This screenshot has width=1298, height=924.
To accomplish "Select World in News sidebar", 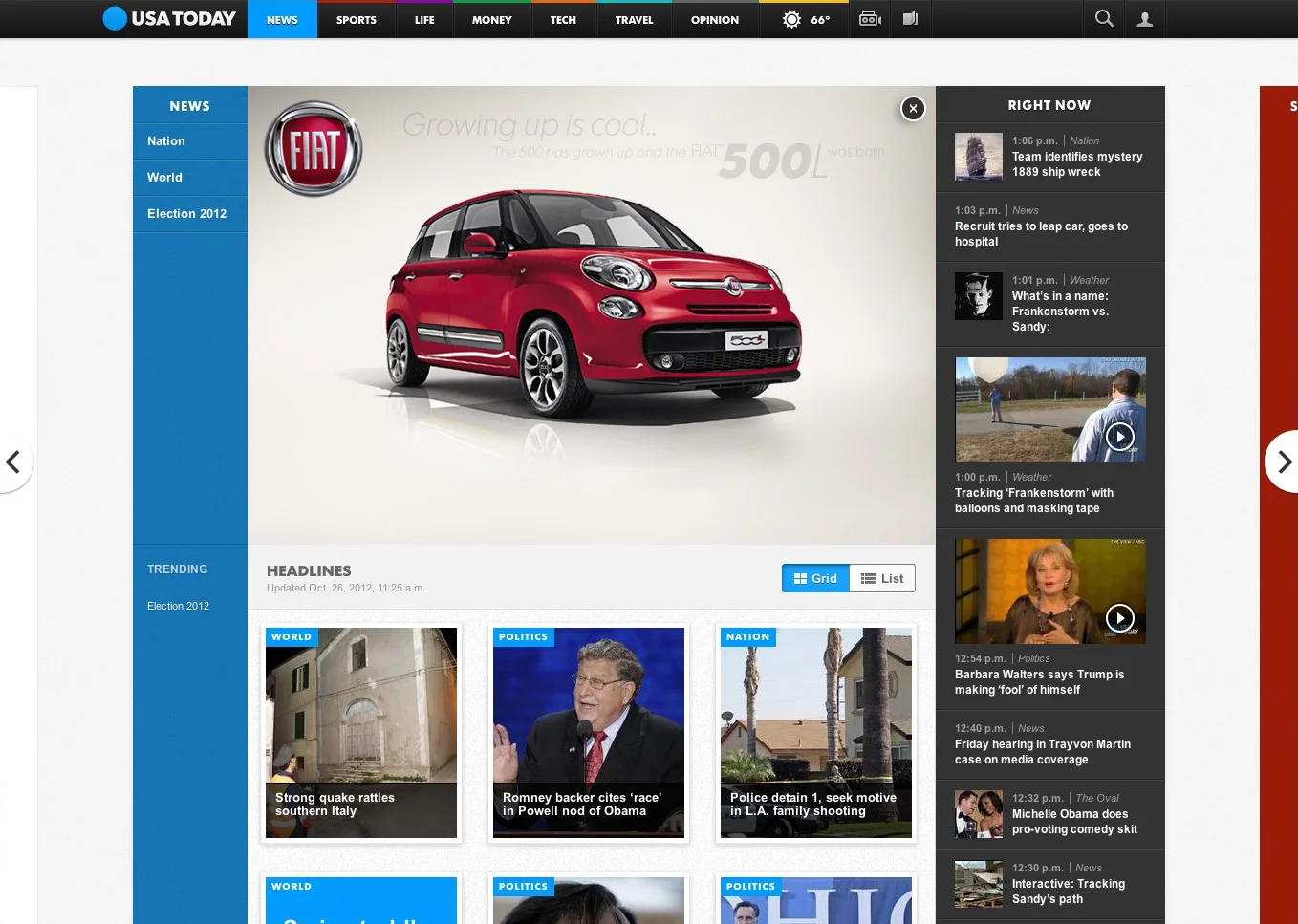I will coord(190,178).
